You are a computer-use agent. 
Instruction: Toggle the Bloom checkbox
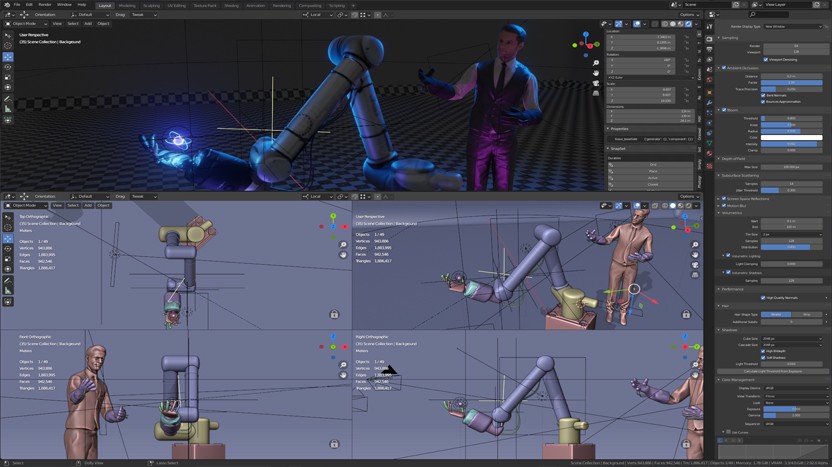723,110
